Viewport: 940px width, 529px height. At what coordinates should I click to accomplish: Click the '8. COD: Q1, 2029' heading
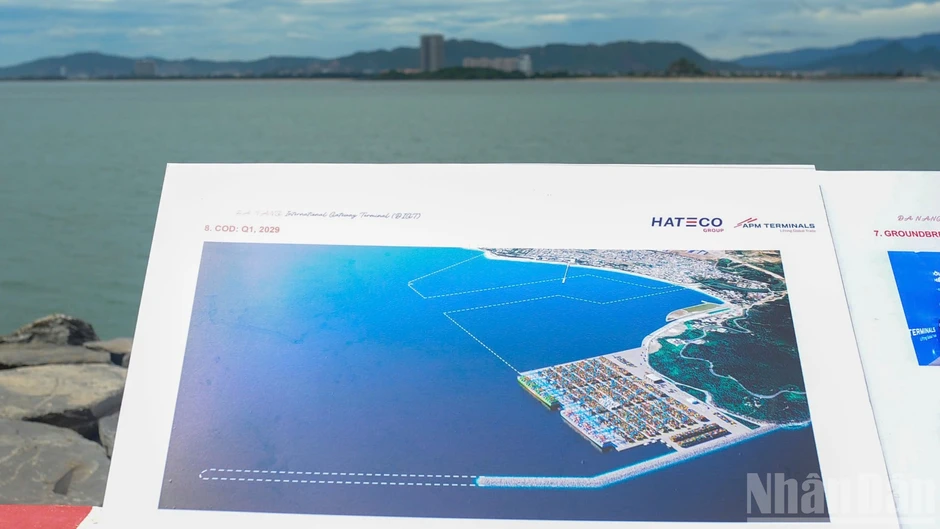(242, 229)
